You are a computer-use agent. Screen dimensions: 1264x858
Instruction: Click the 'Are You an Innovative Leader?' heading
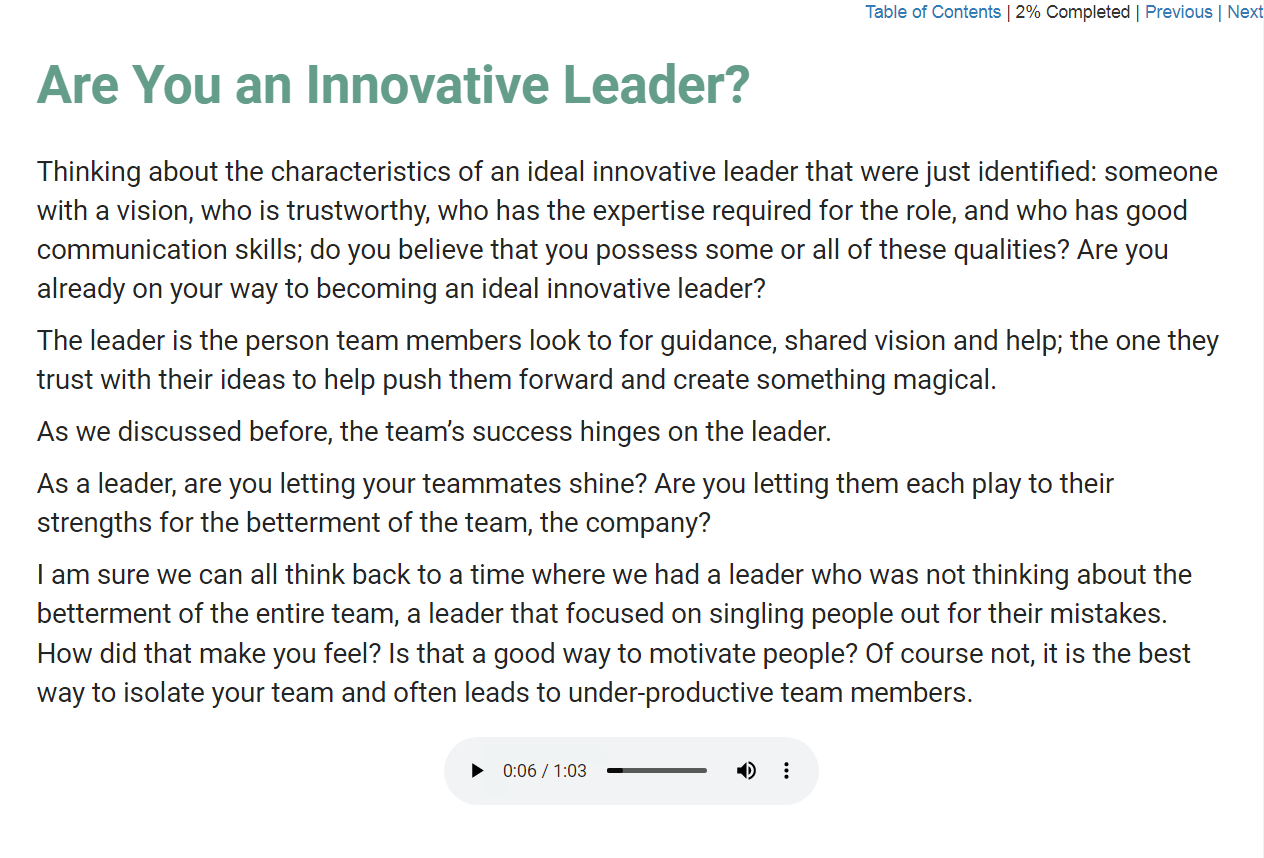click(393, 84)
